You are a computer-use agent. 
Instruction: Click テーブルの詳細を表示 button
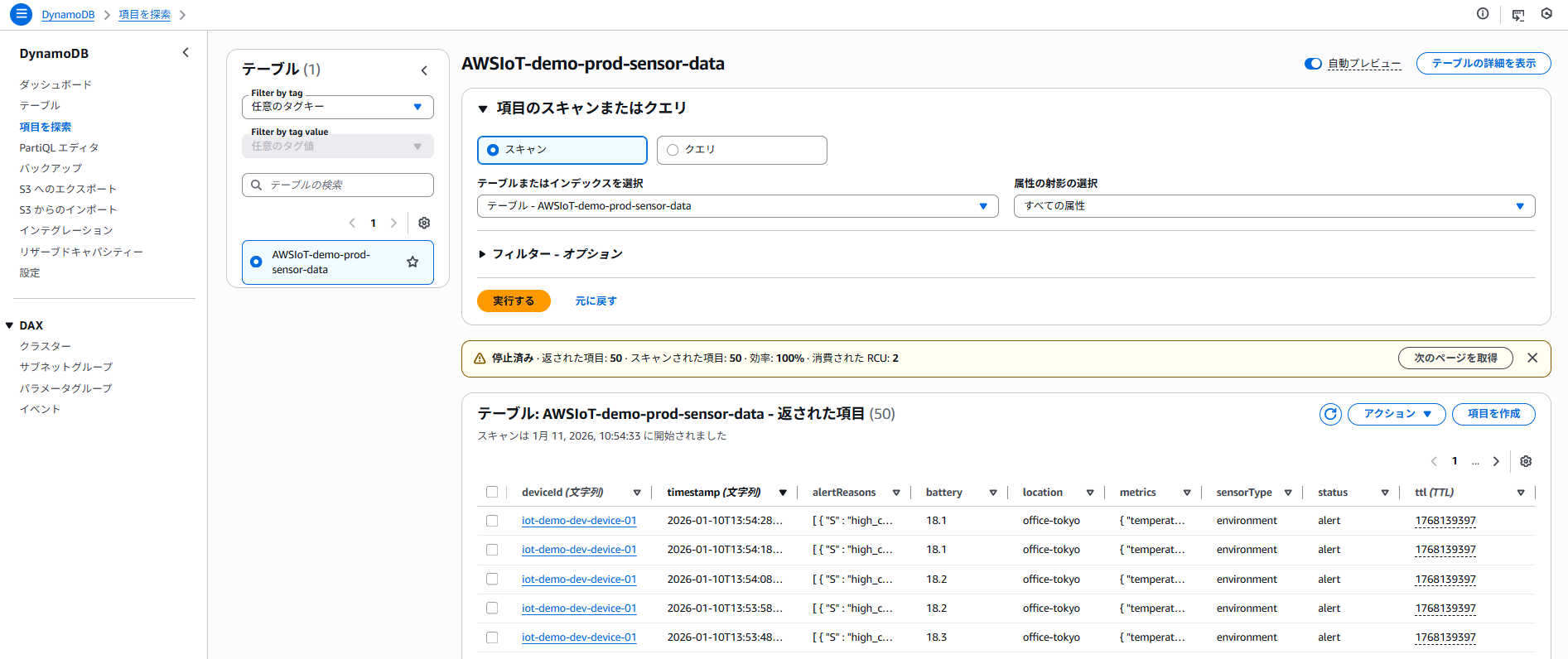coord(1484,64)
